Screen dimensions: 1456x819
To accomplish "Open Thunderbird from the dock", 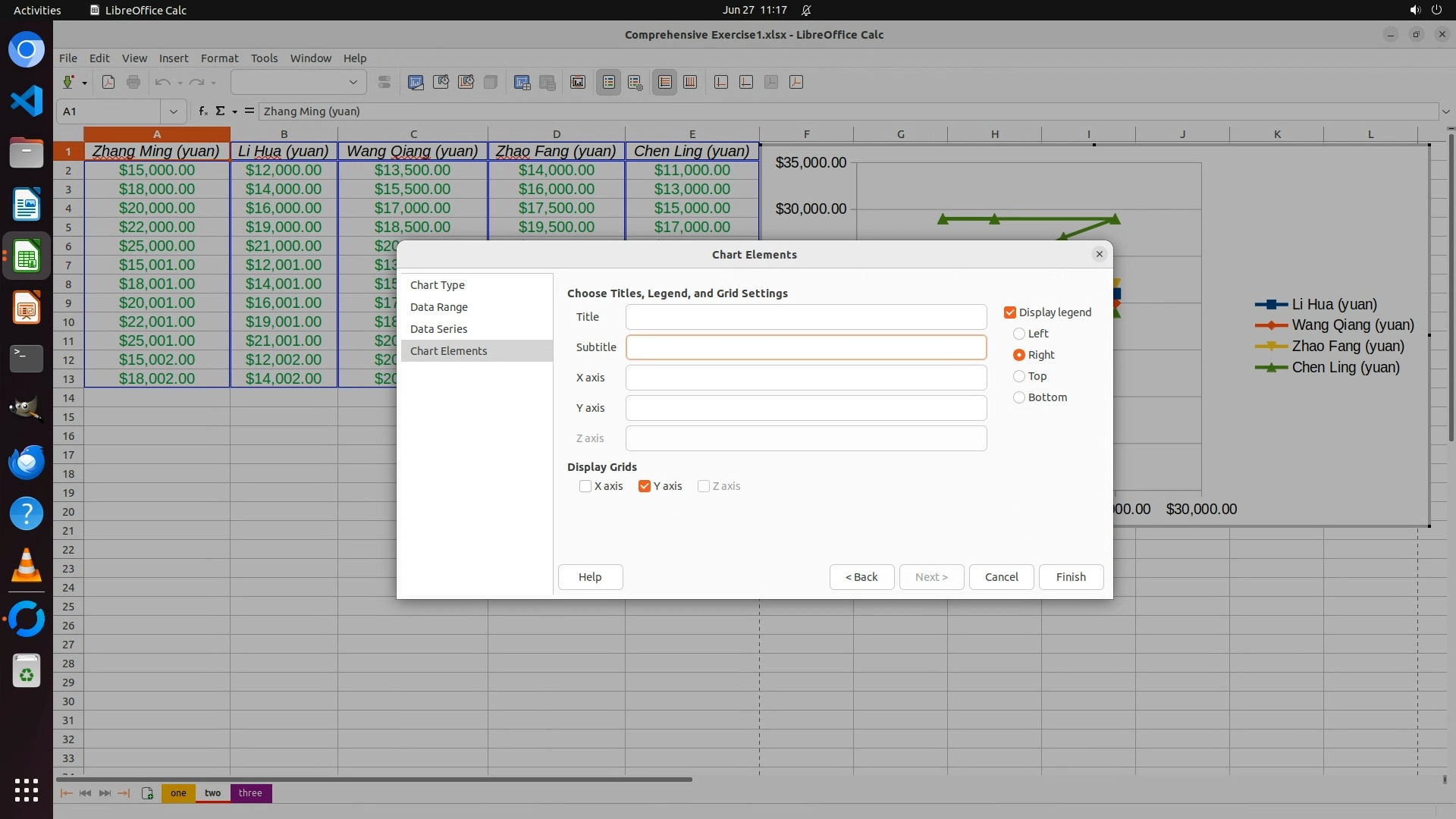I will pos(27,462).
